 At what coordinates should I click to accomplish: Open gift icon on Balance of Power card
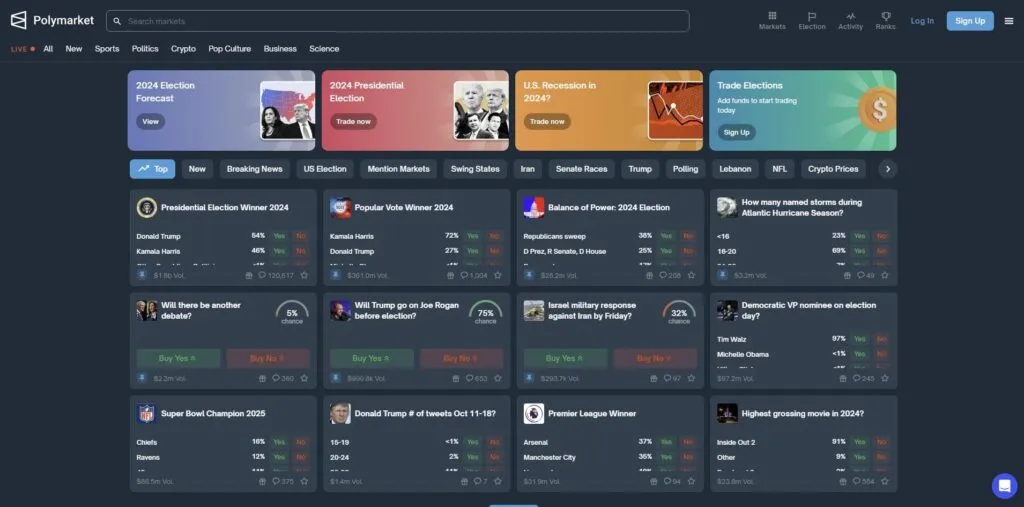649,275
